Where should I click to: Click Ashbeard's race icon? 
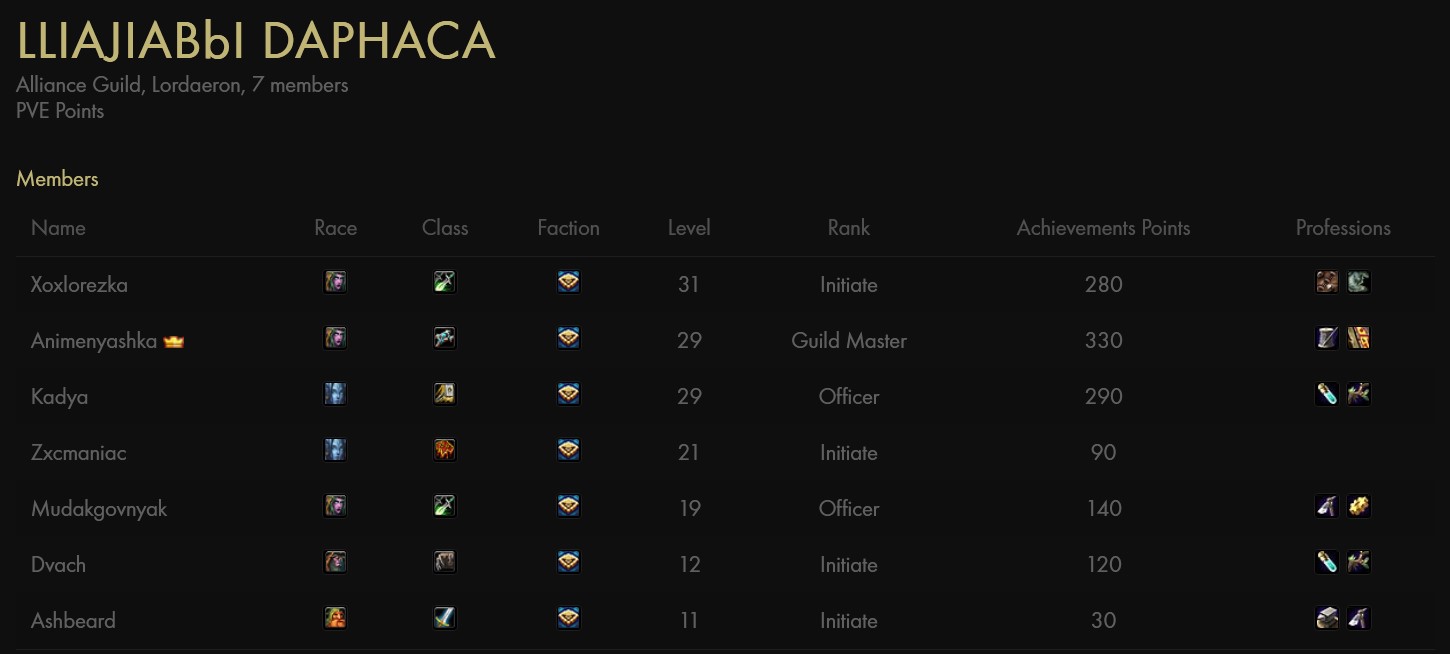(x=335, y=618)
